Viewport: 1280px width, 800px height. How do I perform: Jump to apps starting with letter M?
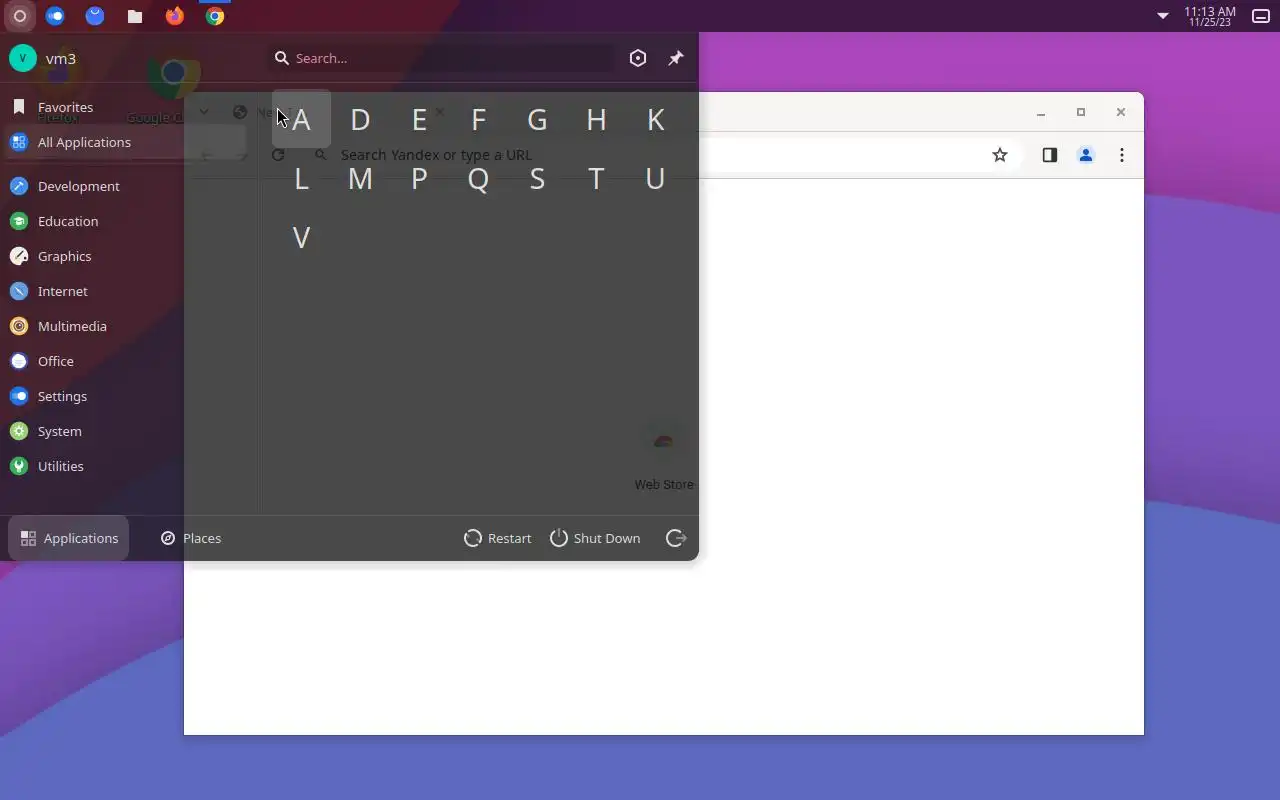(360, 179)
